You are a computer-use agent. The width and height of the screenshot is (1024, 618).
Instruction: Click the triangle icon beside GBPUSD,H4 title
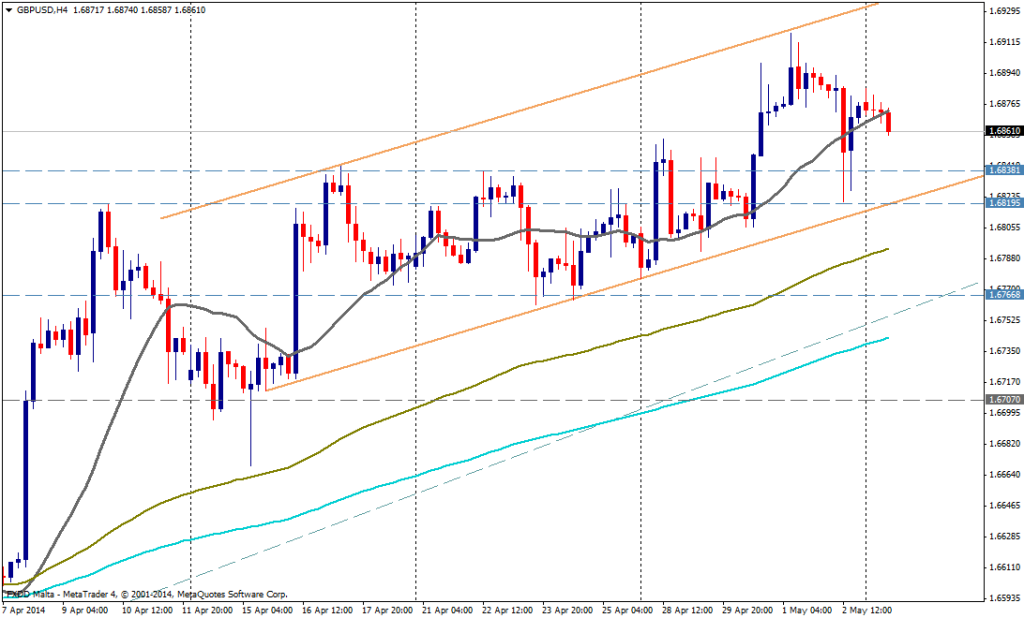8,7
